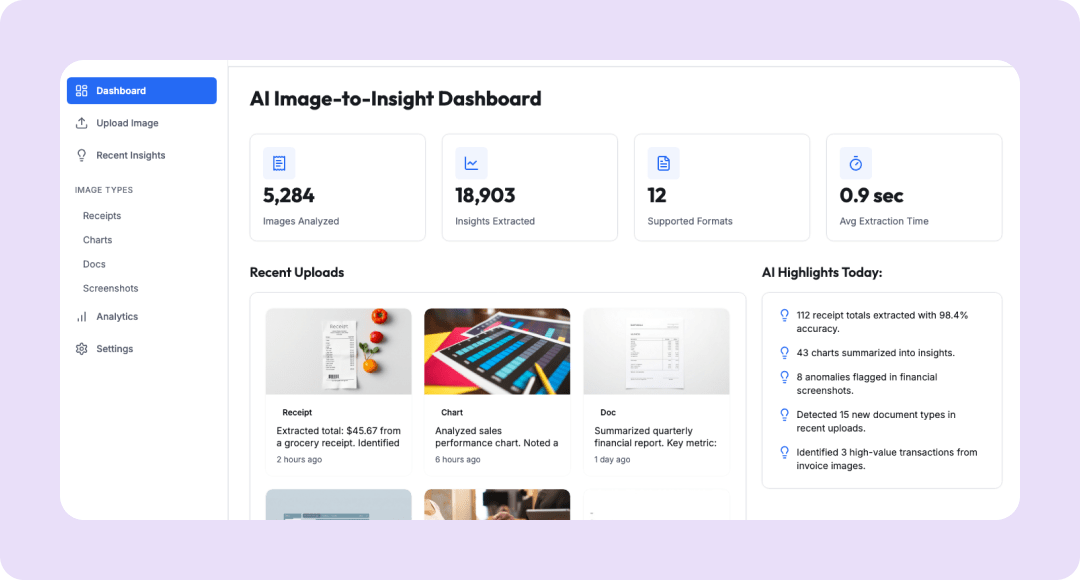Open Docs in the sidebar
Screen dimensions: 1080x580
[94, 264]
